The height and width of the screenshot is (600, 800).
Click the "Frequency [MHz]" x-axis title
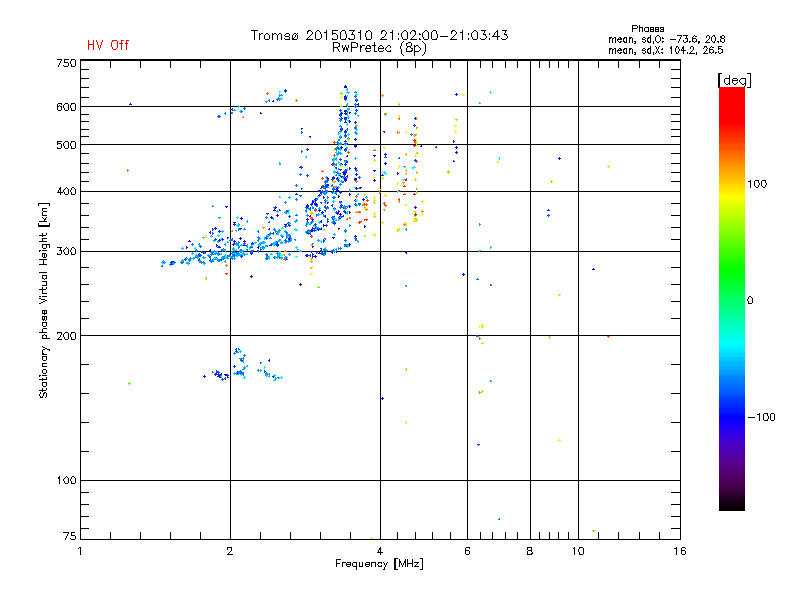click(x=379, y=565)
